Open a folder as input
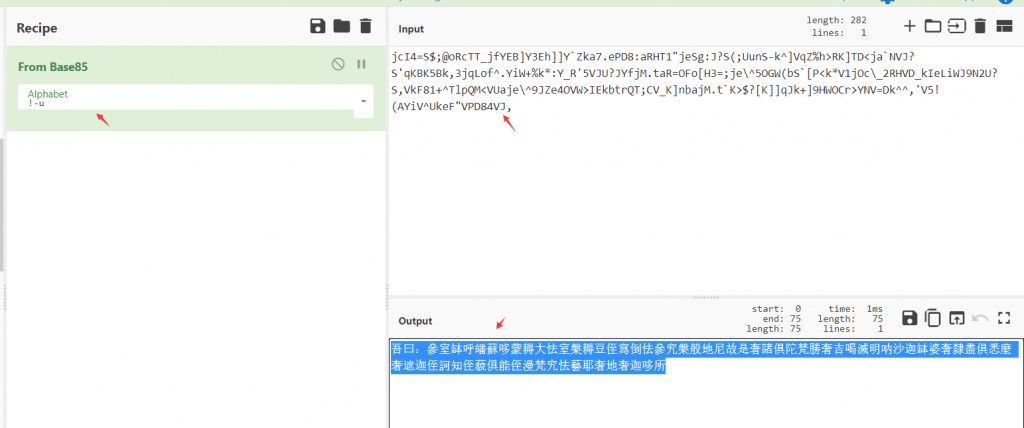Image resolution: width=1024 pixels, height=428 pixels. (x=933, y=26)
